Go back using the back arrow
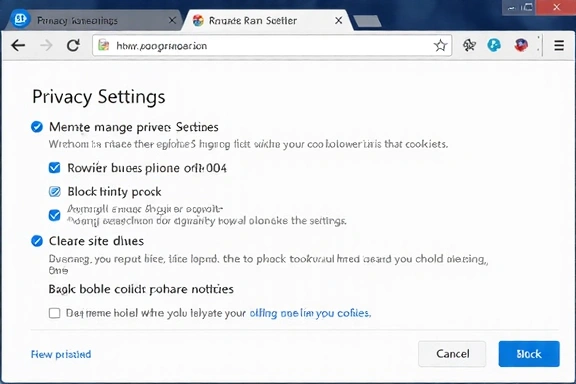This screenshot has height=384, width=576. click(18, 46)
